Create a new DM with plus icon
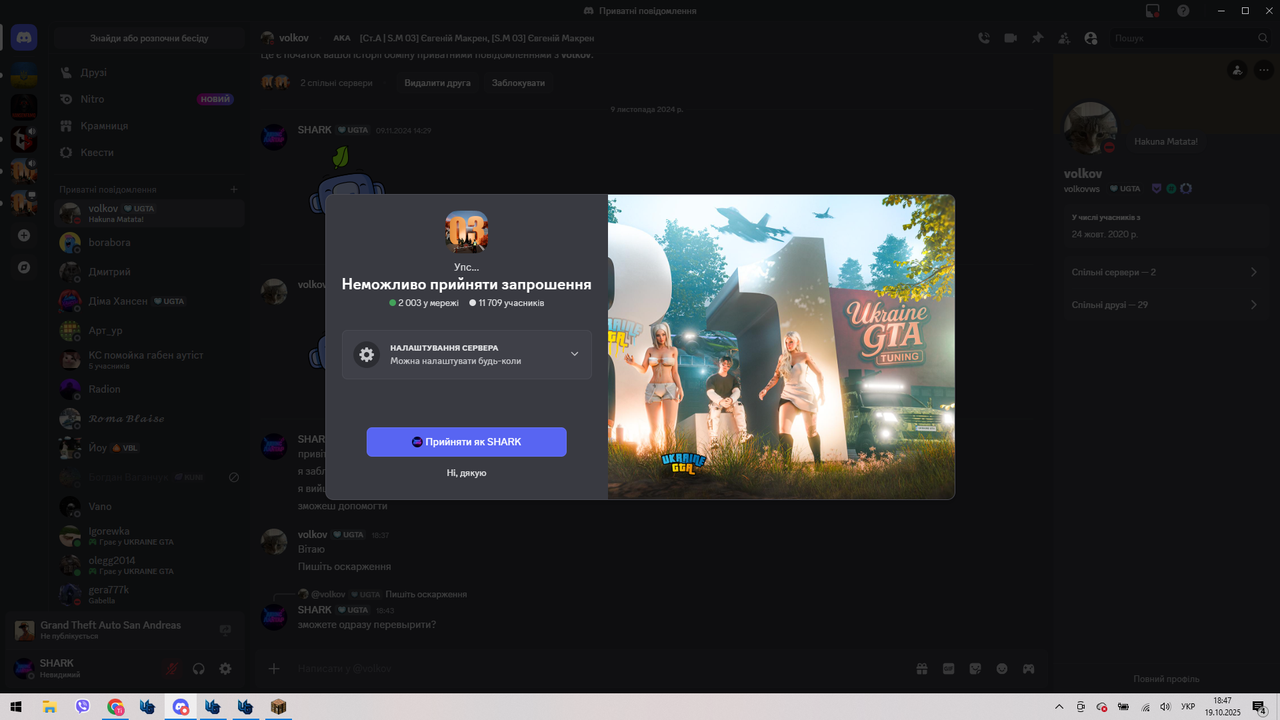Image resolution: width=1280 pixels, height=720 pixels. tap(234, 189)
